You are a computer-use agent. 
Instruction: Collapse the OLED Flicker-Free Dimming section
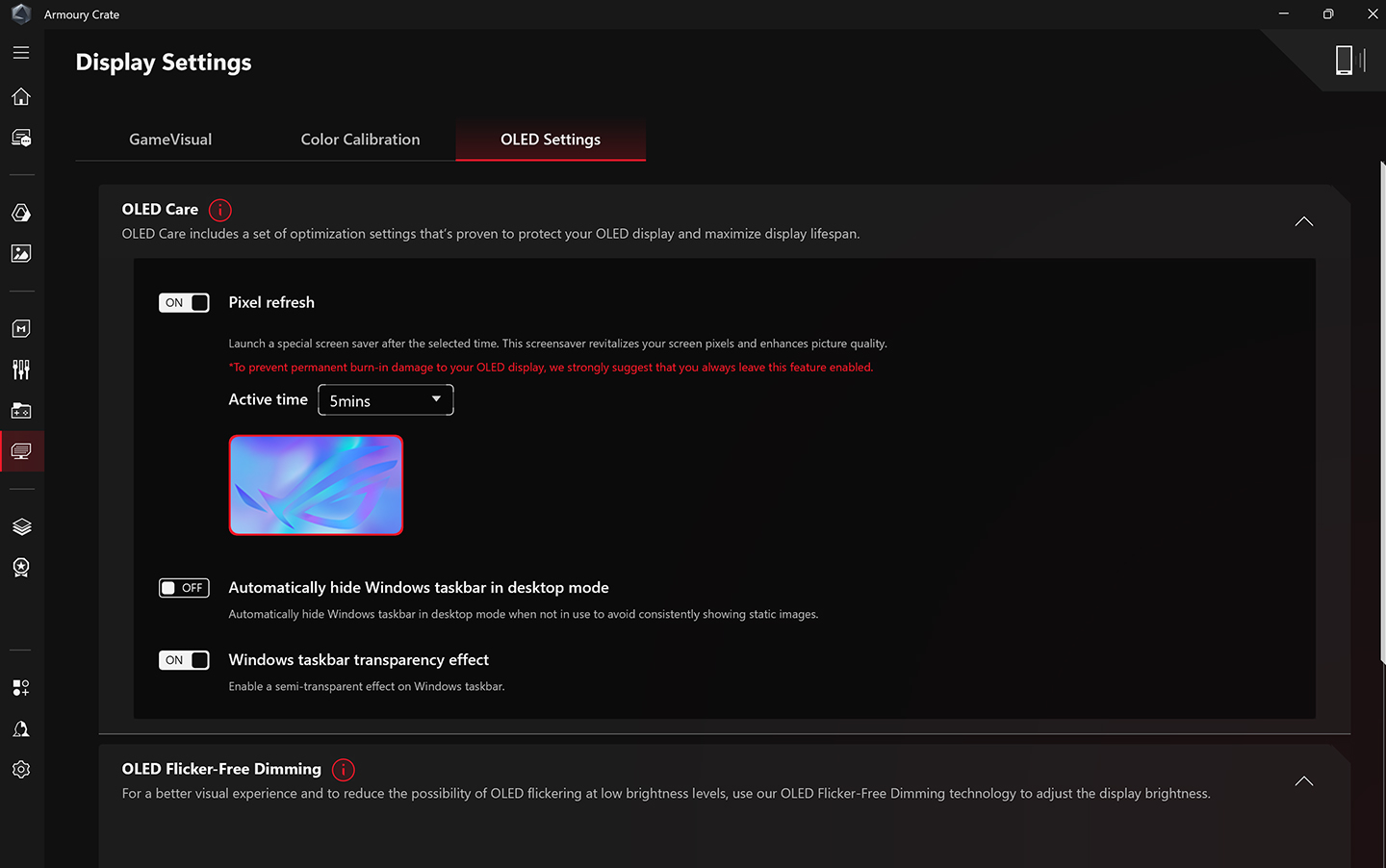click(x=1304, y=780)
